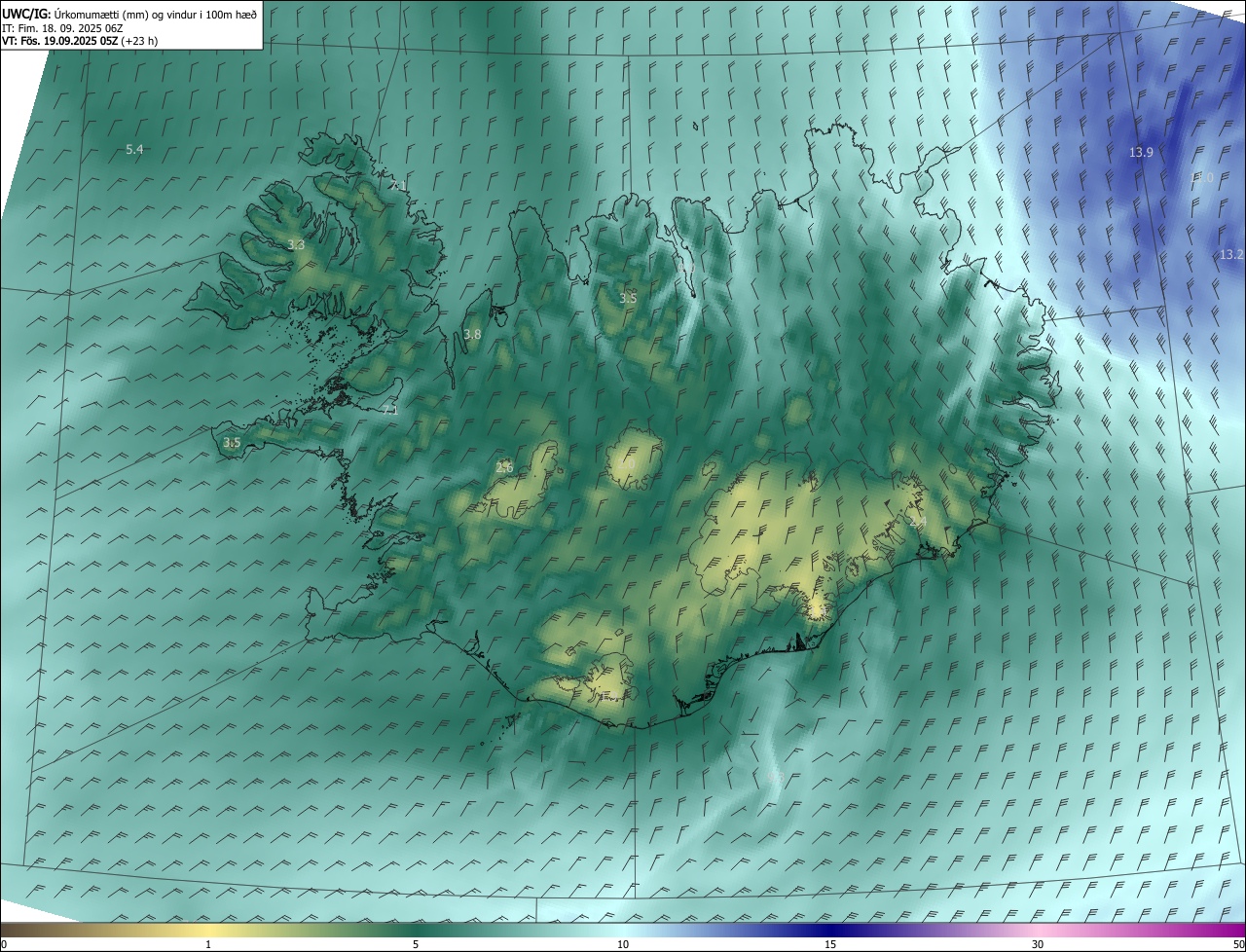This screenshot has height=952, width=1246.
Task: Click the 3.8 precipitation value label
Action: (472, 334)
